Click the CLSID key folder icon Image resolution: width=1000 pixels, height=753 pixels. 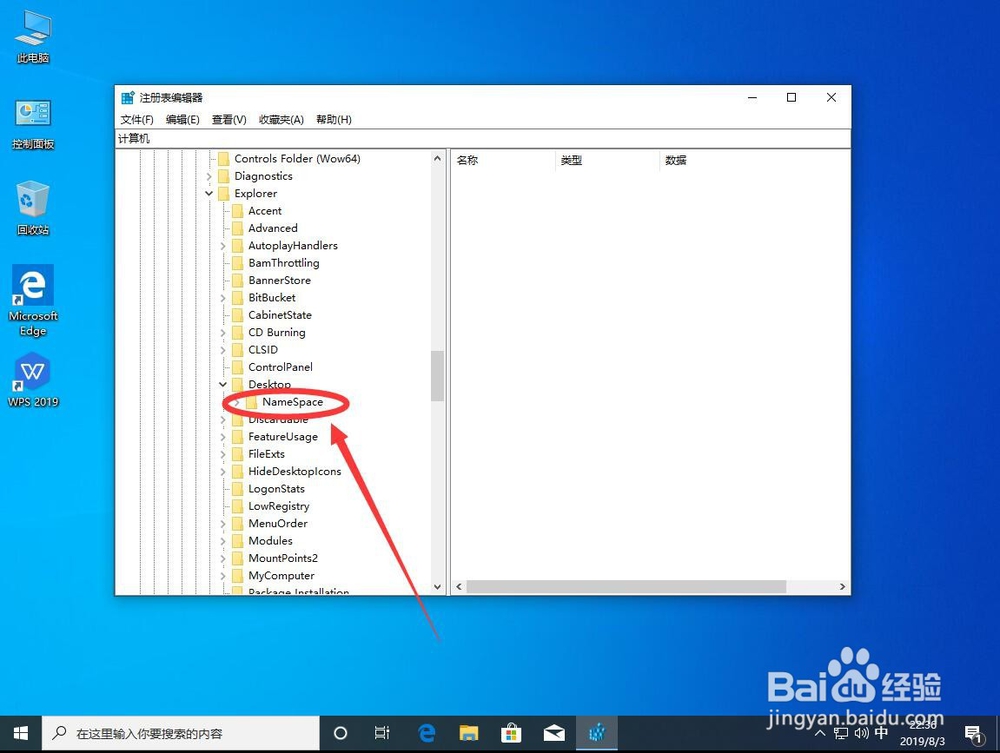[x=237, y=349]
